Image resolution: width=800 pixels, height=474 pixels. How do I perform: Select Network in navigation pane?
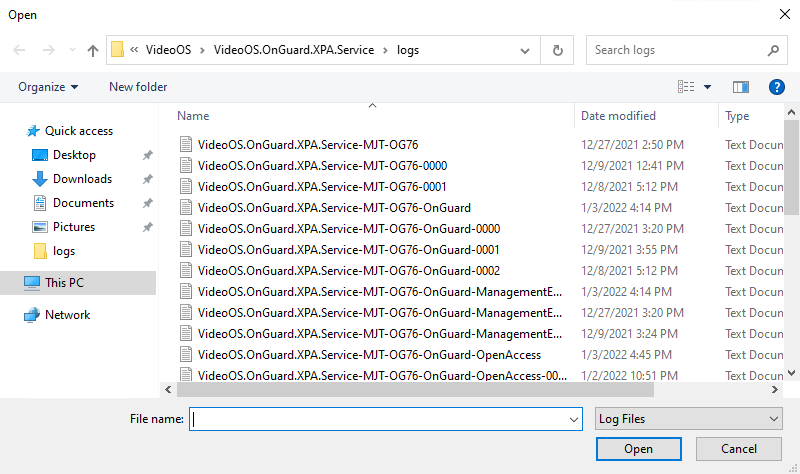67,315
